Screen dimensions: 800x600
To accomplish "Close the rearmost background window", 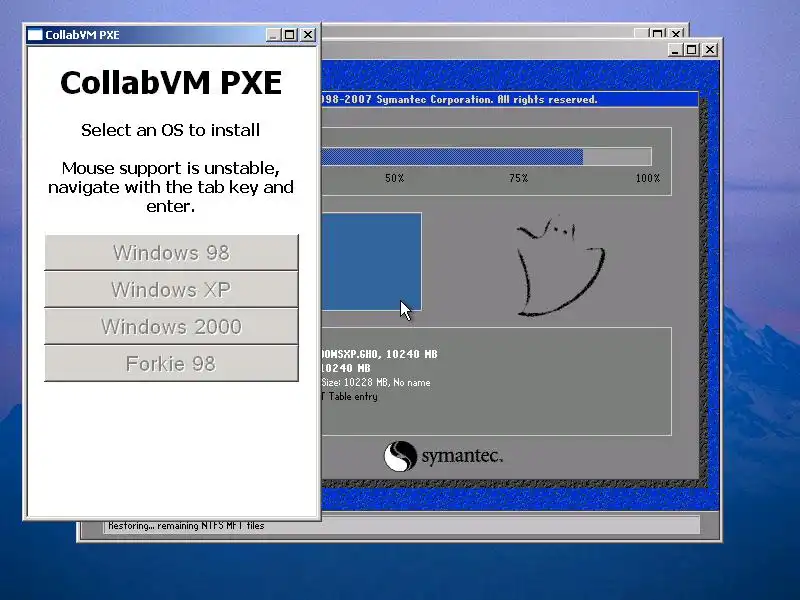I will click(676, 34).
